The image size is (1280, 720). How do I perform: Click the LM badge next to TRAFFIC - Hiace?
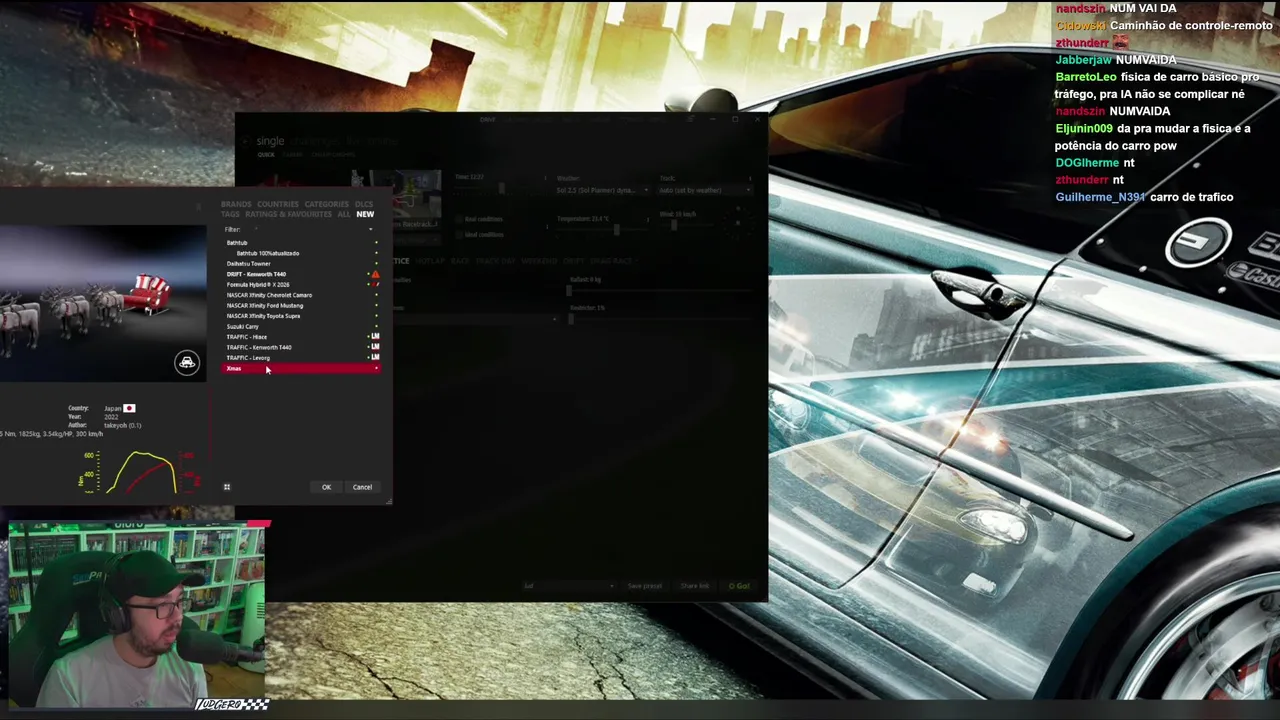(375, 337)
